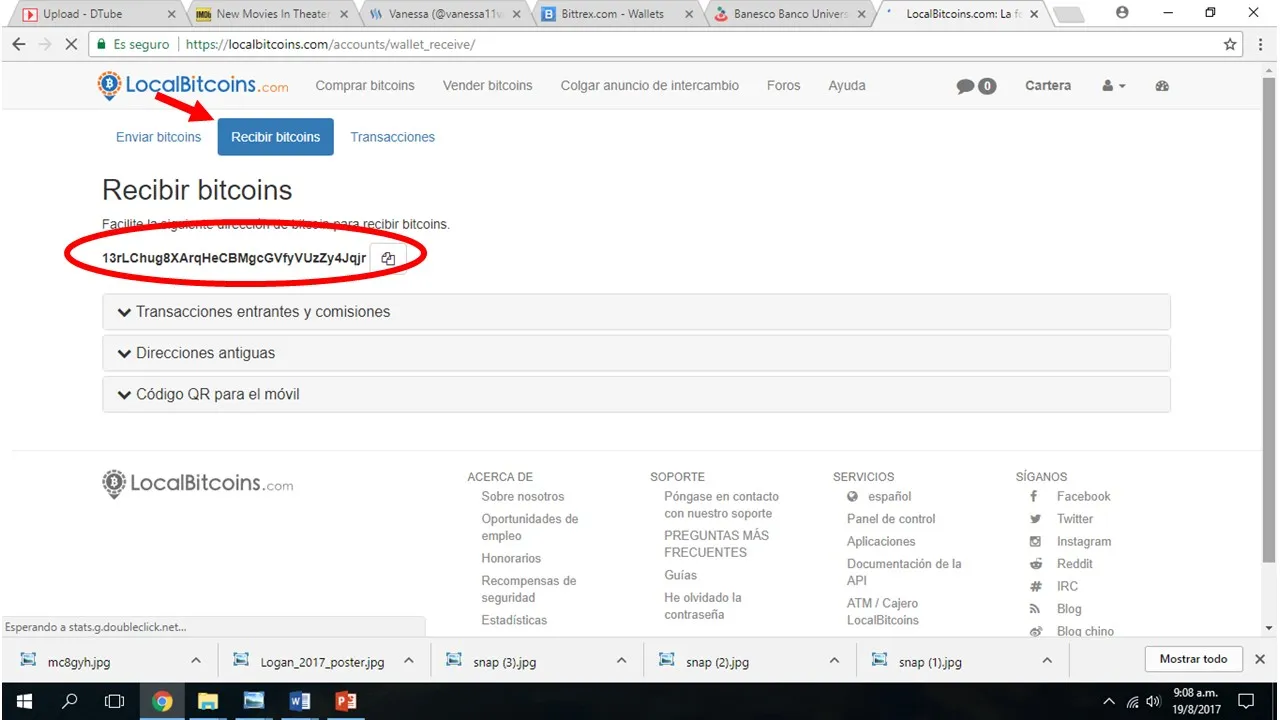
Task: Open Reddit footer link
Action: click(1075, 564)
